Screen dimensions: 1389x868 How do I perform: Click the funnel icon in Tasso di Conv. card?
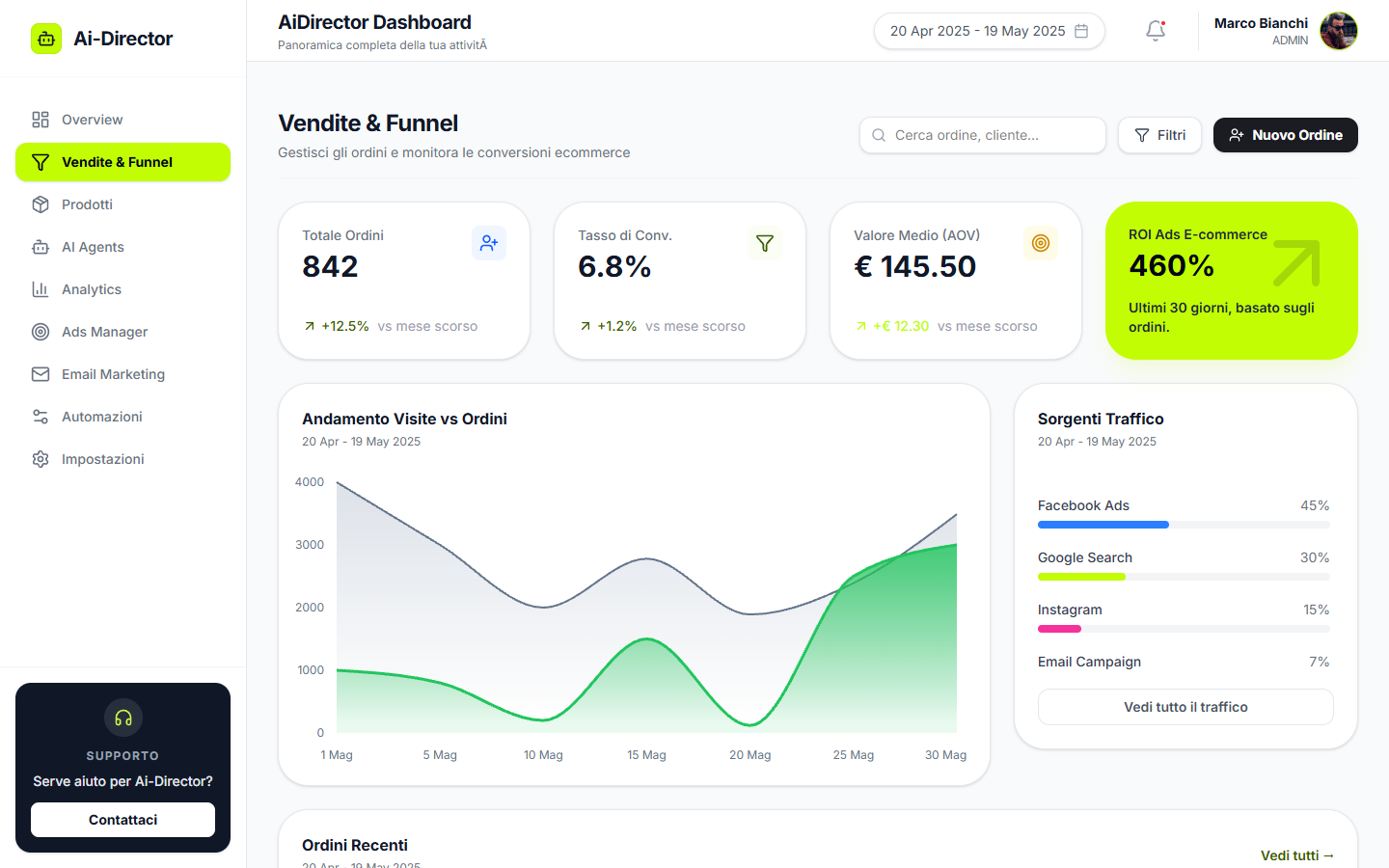tap(765, 243)
